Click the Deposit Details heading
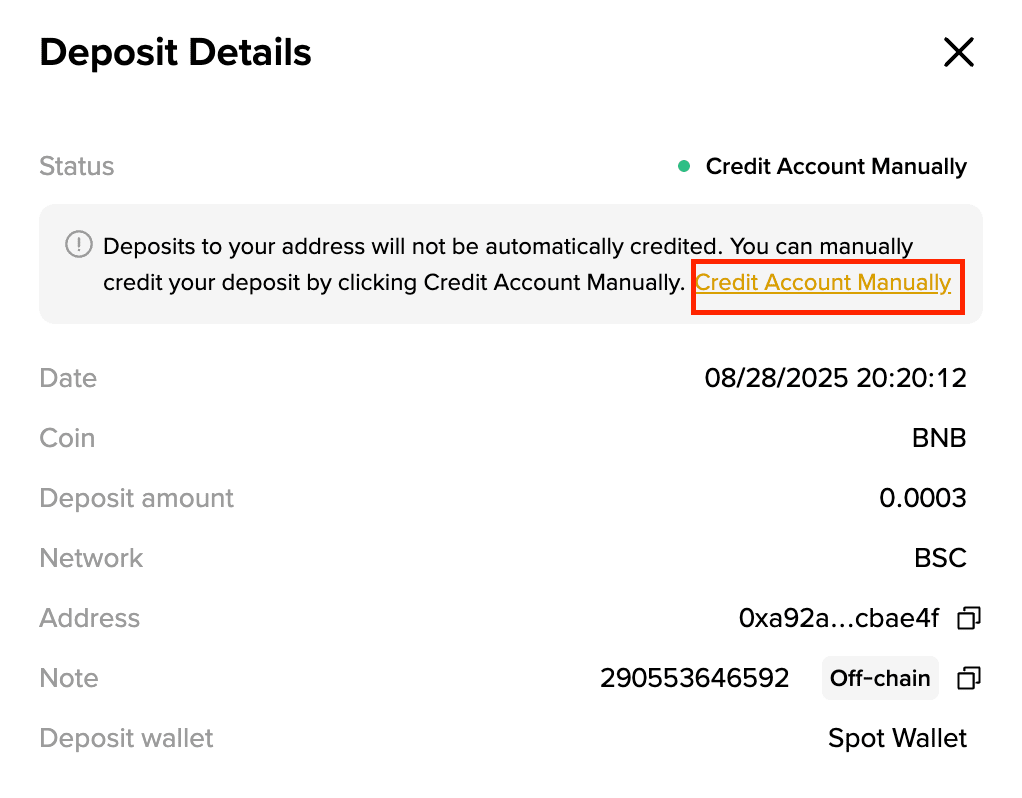This screenshot has height=798, width=1022. pos(175,53)
